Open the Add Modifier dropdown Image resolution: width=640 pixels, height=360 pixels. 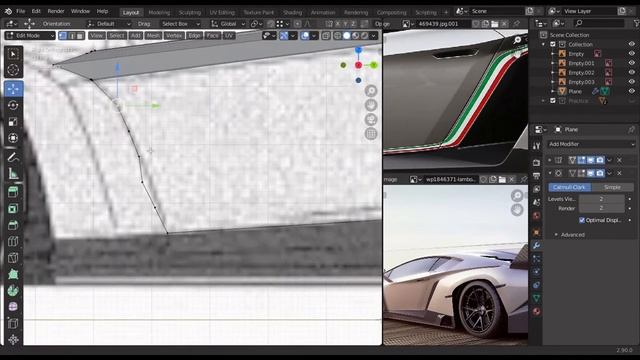pyautogui.click(x=591, y=144)
